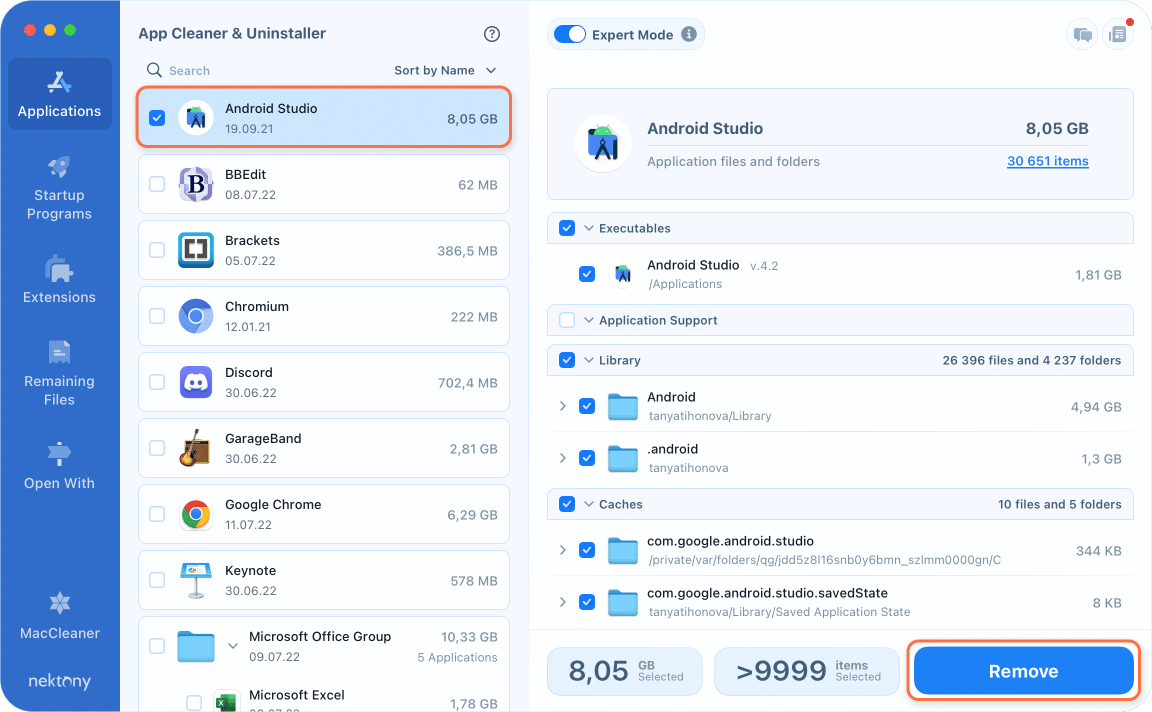Click the GarageBand guitar icon
This screenshot has height=712, width=1152.
196,448
